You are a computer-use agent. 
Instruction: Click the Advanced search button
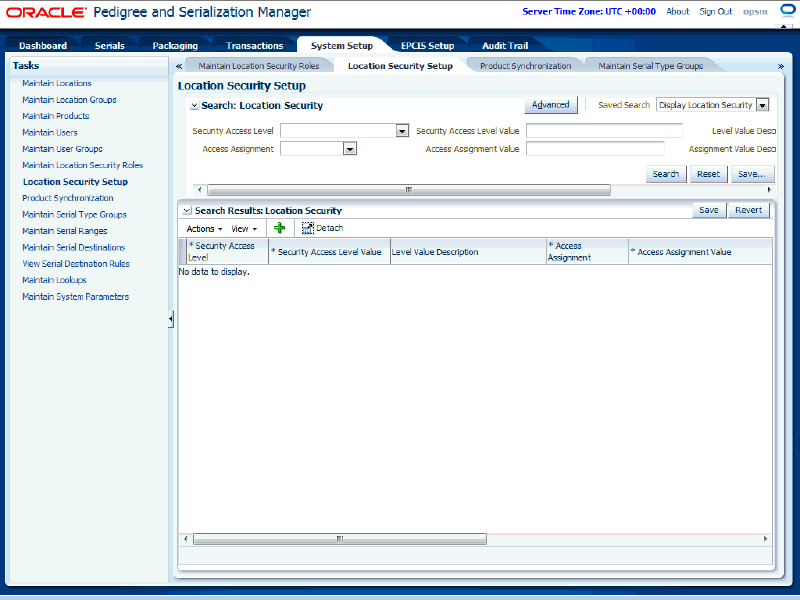(551, 105)
